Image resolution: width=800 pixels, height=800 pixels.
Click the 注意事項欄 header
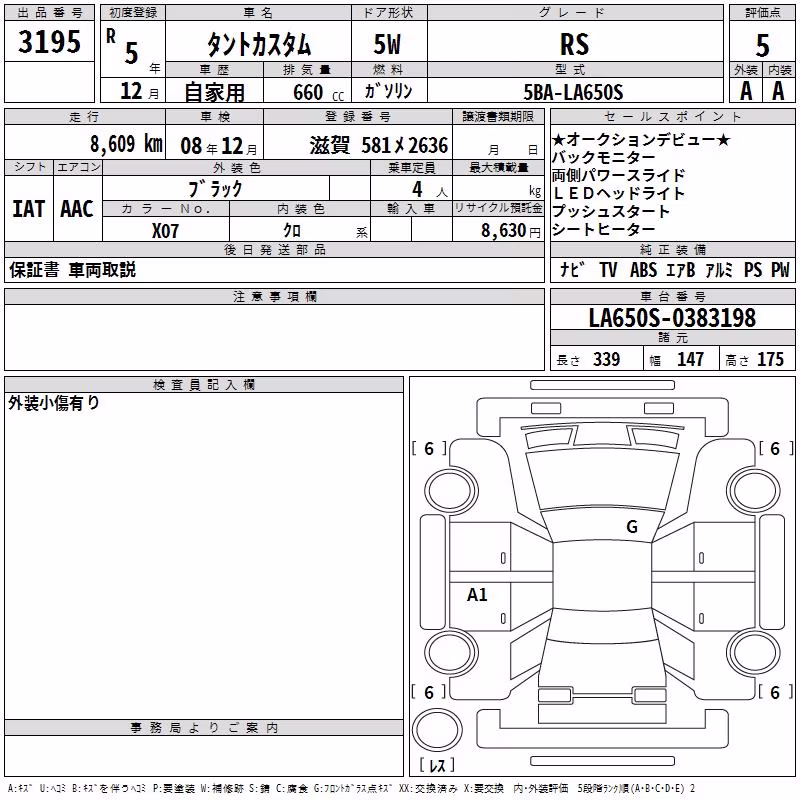[x=274, y=296]
